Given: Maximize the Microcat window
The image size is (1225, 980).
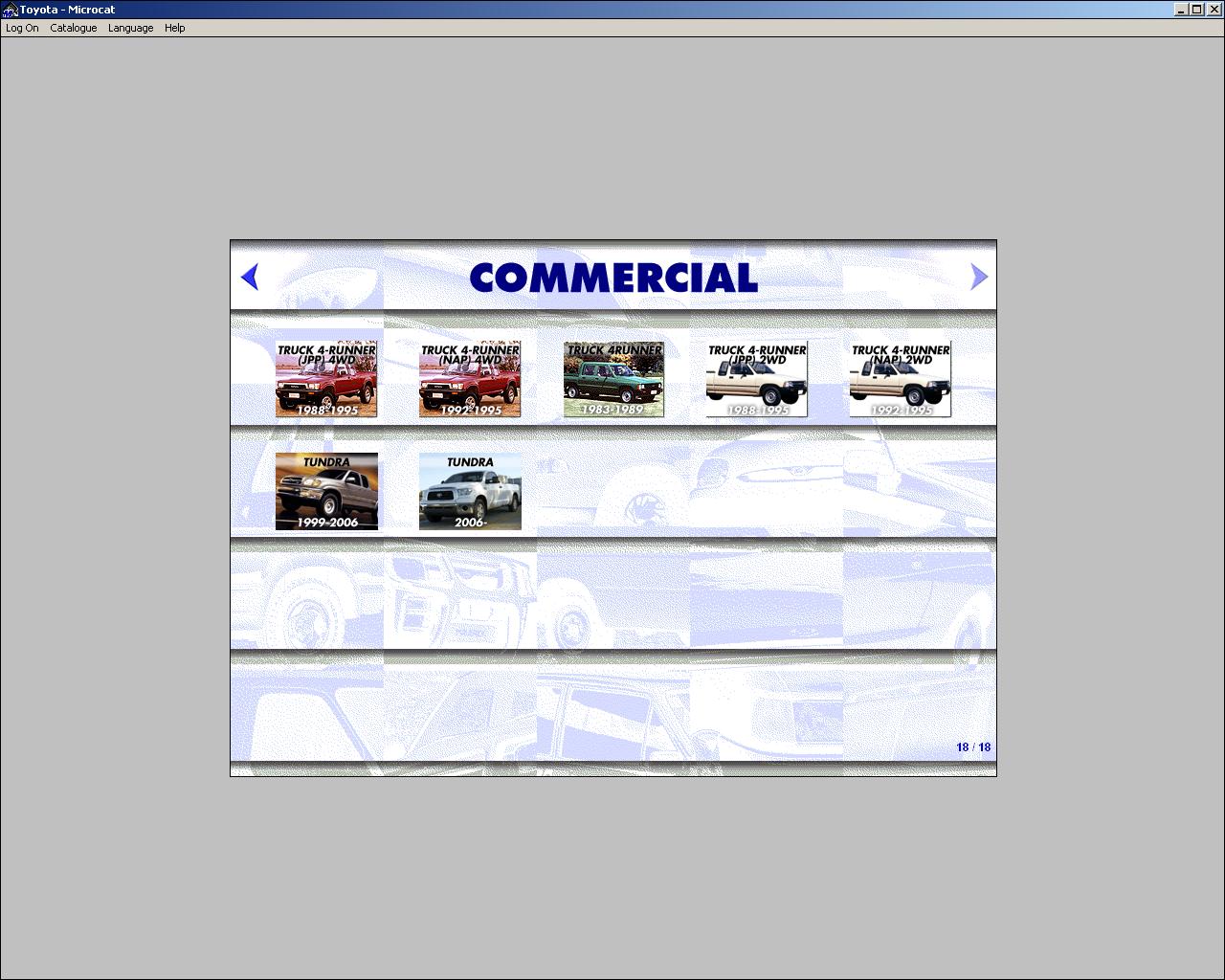Looking at the screenshot, I should [1197, 10].
